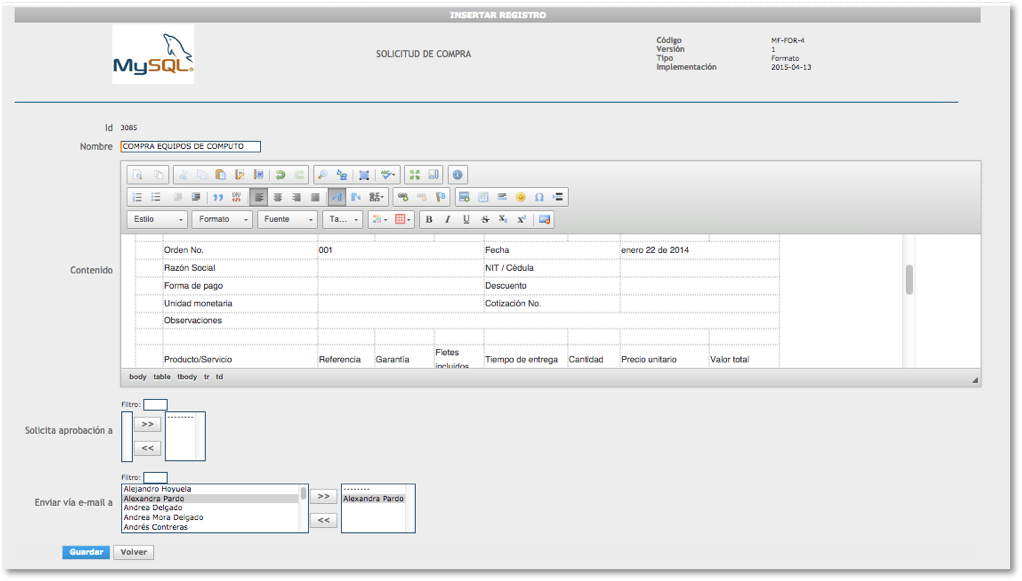
Task: Select tbody in the element path bar
Action: [187, 377]
